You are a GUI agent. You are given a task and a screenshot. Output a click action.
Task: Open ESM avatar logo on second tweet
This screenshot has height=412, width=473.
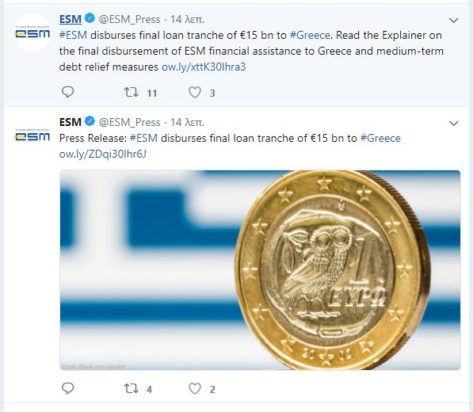(32, 135)
